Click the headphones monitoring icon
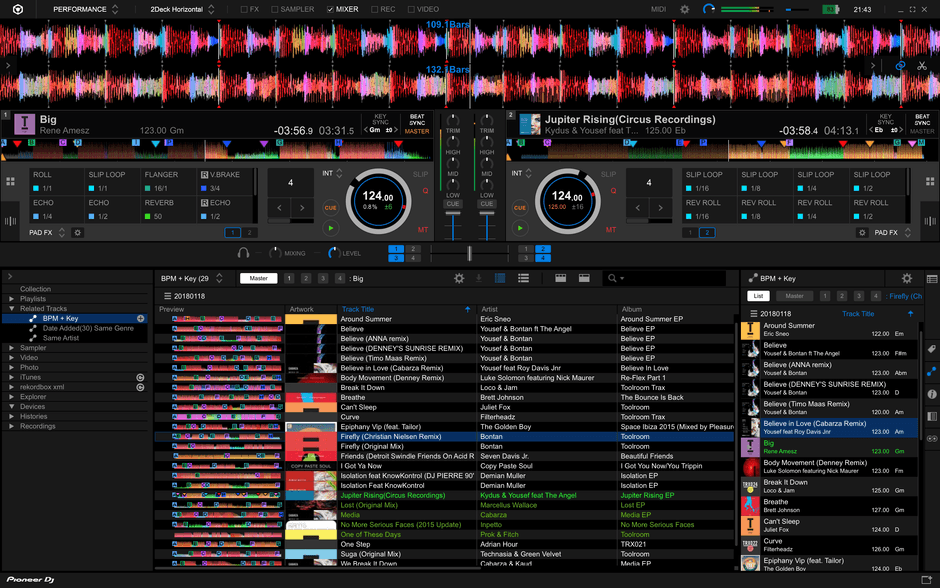 [243, 253]
